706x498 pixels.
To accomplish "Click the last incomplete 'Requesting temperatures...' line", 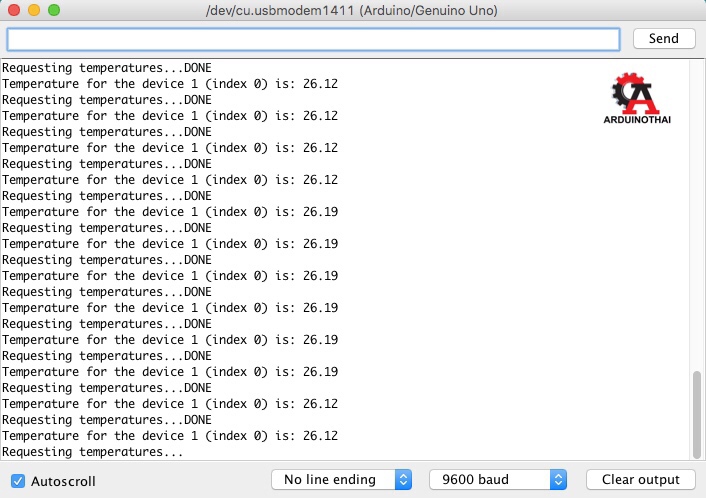I will 93,452.
